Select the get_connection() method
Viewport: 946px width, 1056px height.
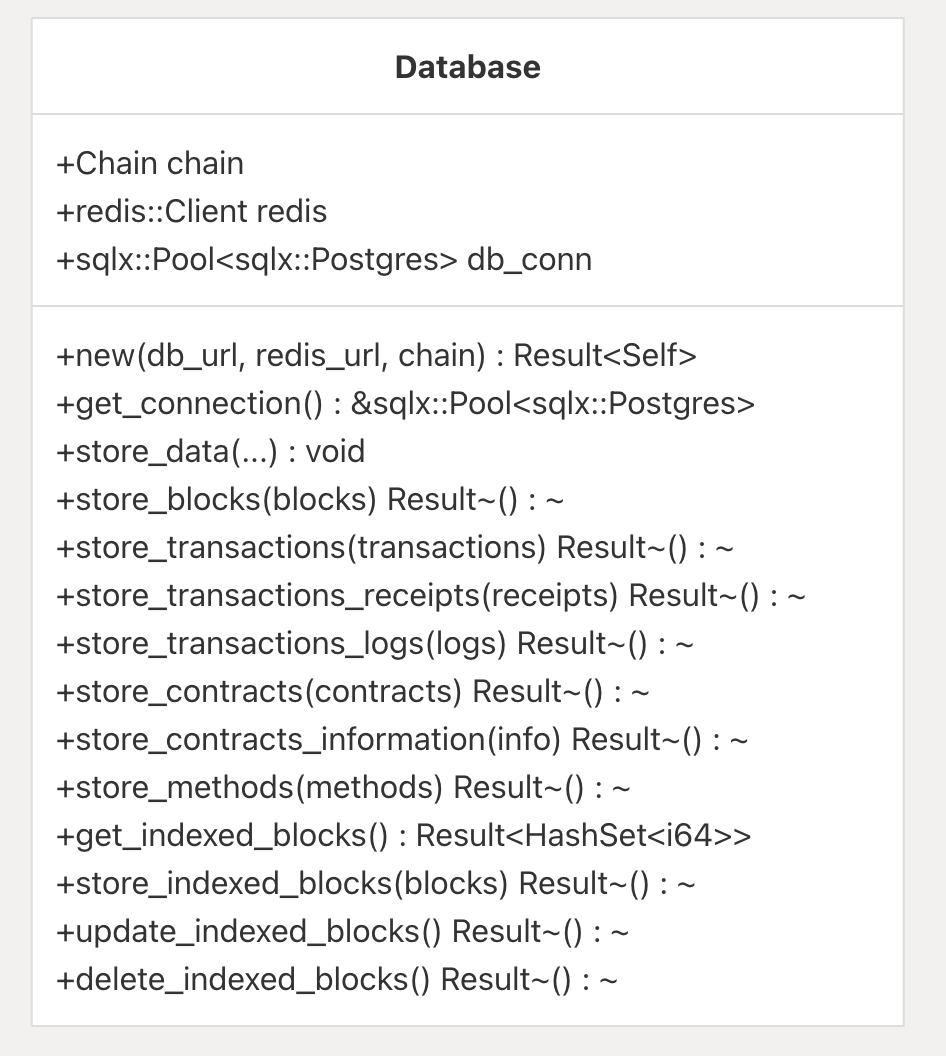190,403
